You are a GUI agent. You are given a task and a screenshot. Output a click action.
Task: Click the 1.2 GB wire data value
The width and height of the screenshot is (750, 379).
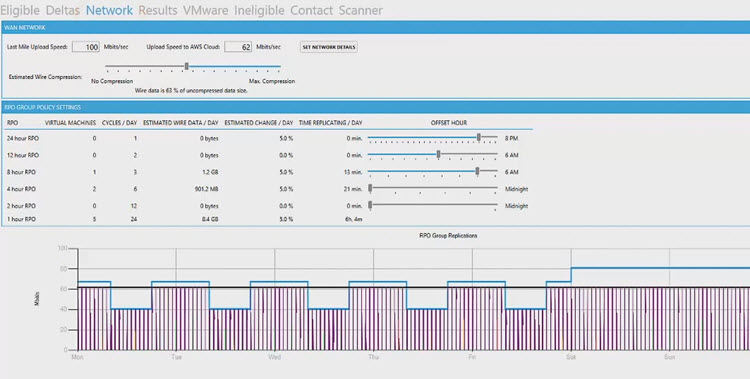coord(210,172)
